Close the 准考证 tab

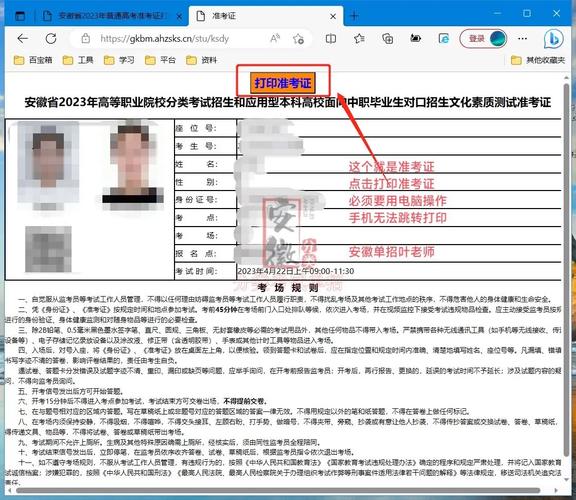click(333, 16)
